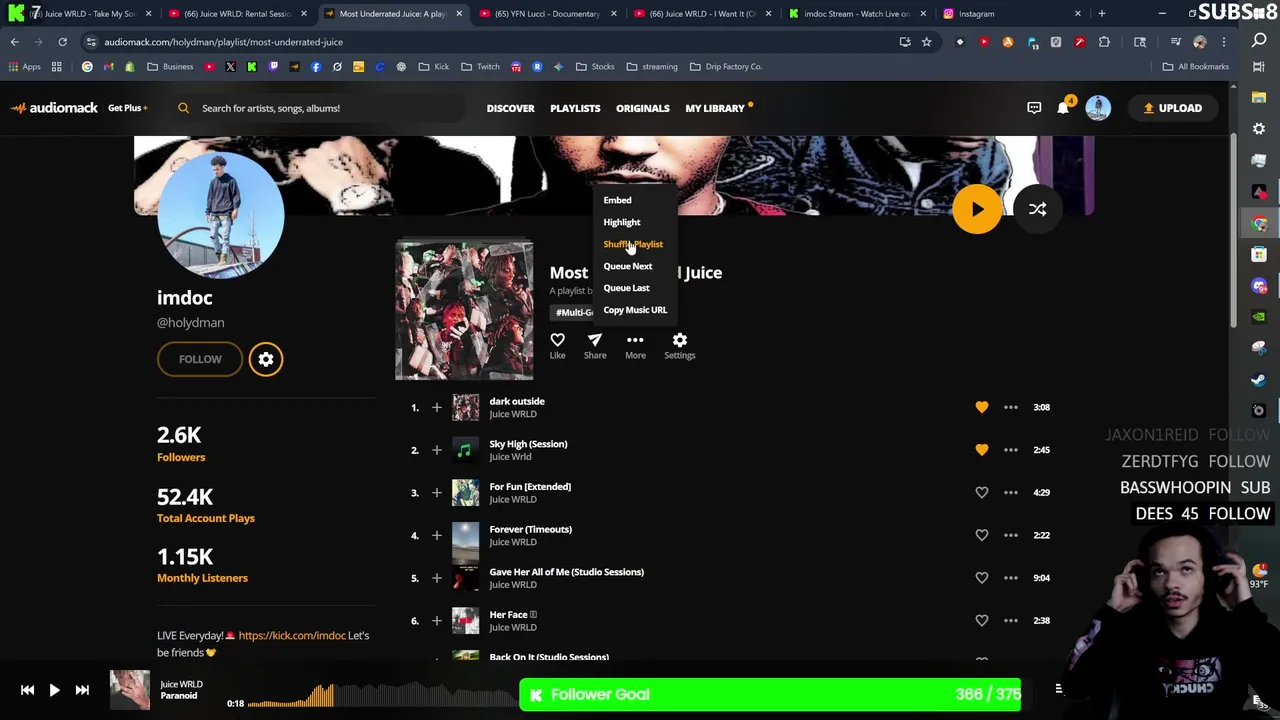Unlike the Sky High (Session) heart
The image size is (1280, 720).
[x=981, y=450]
